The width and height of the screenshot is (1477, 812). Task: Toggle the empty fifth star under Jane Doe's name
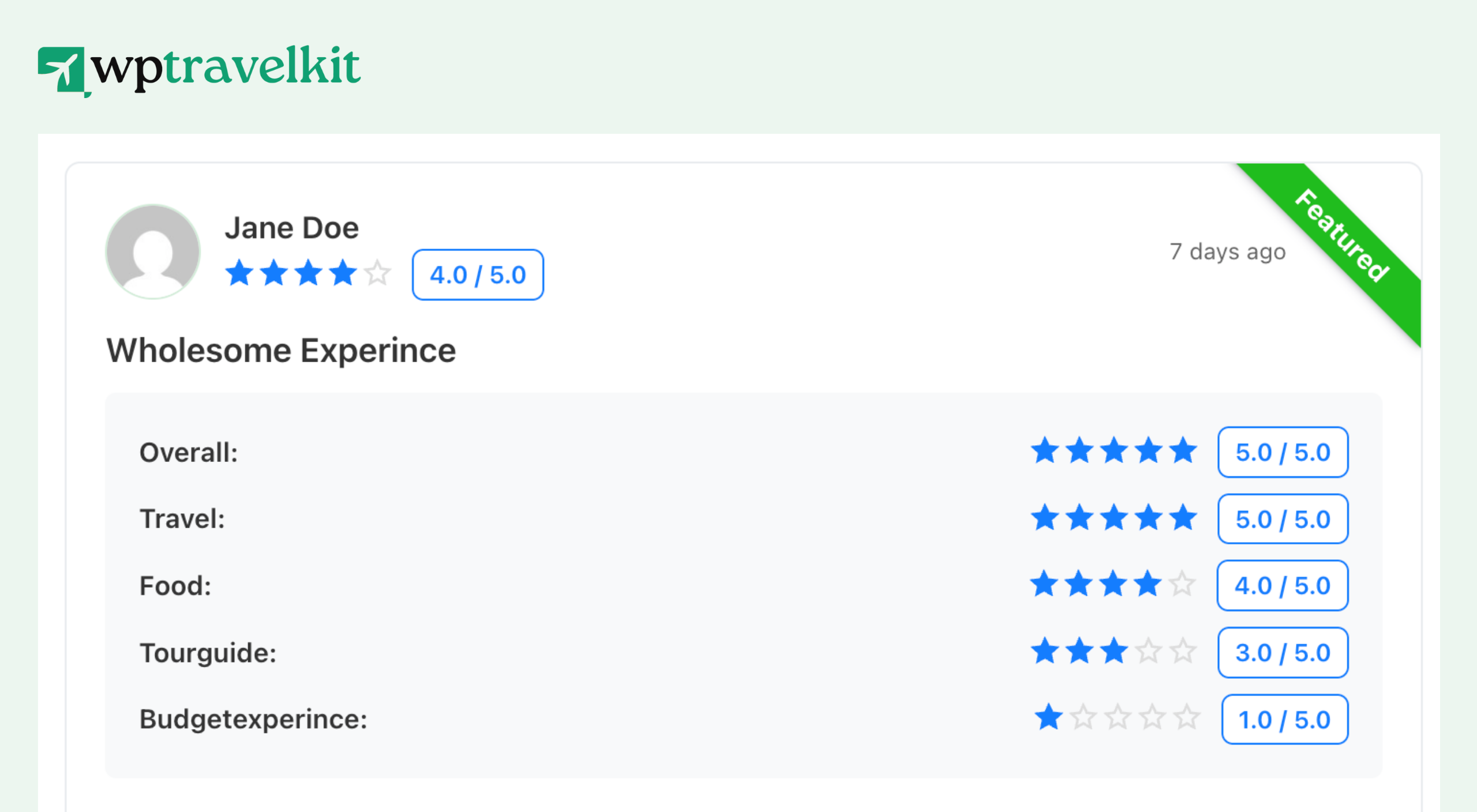click(x=378, y=274)
